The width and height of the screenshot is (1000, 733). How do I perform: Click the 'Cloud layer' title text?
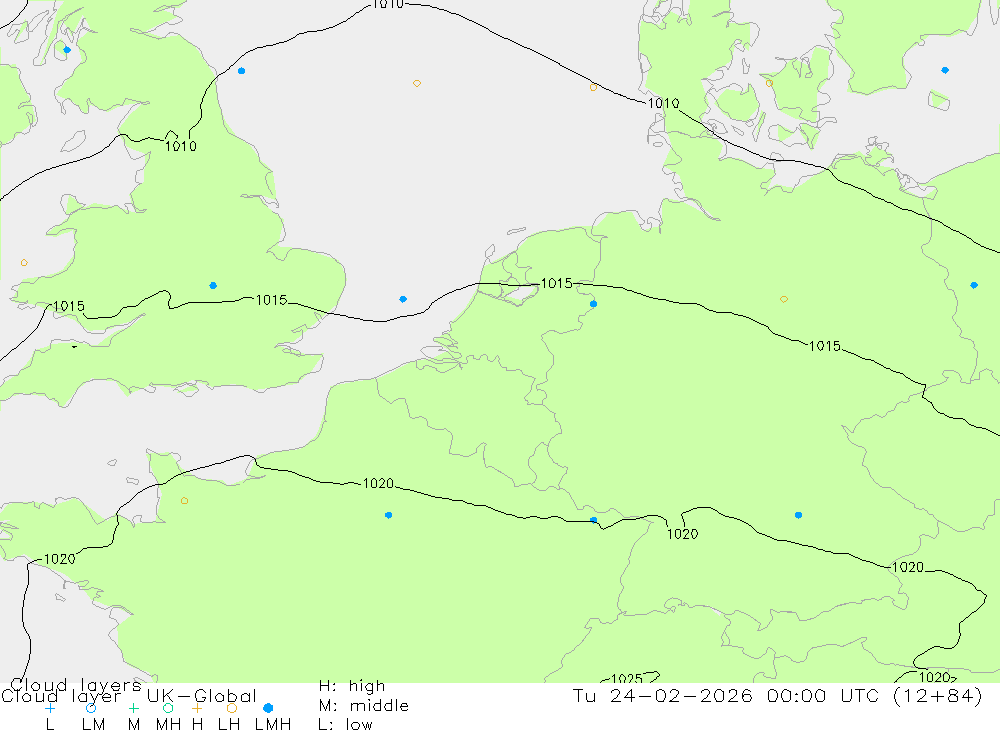61,696
